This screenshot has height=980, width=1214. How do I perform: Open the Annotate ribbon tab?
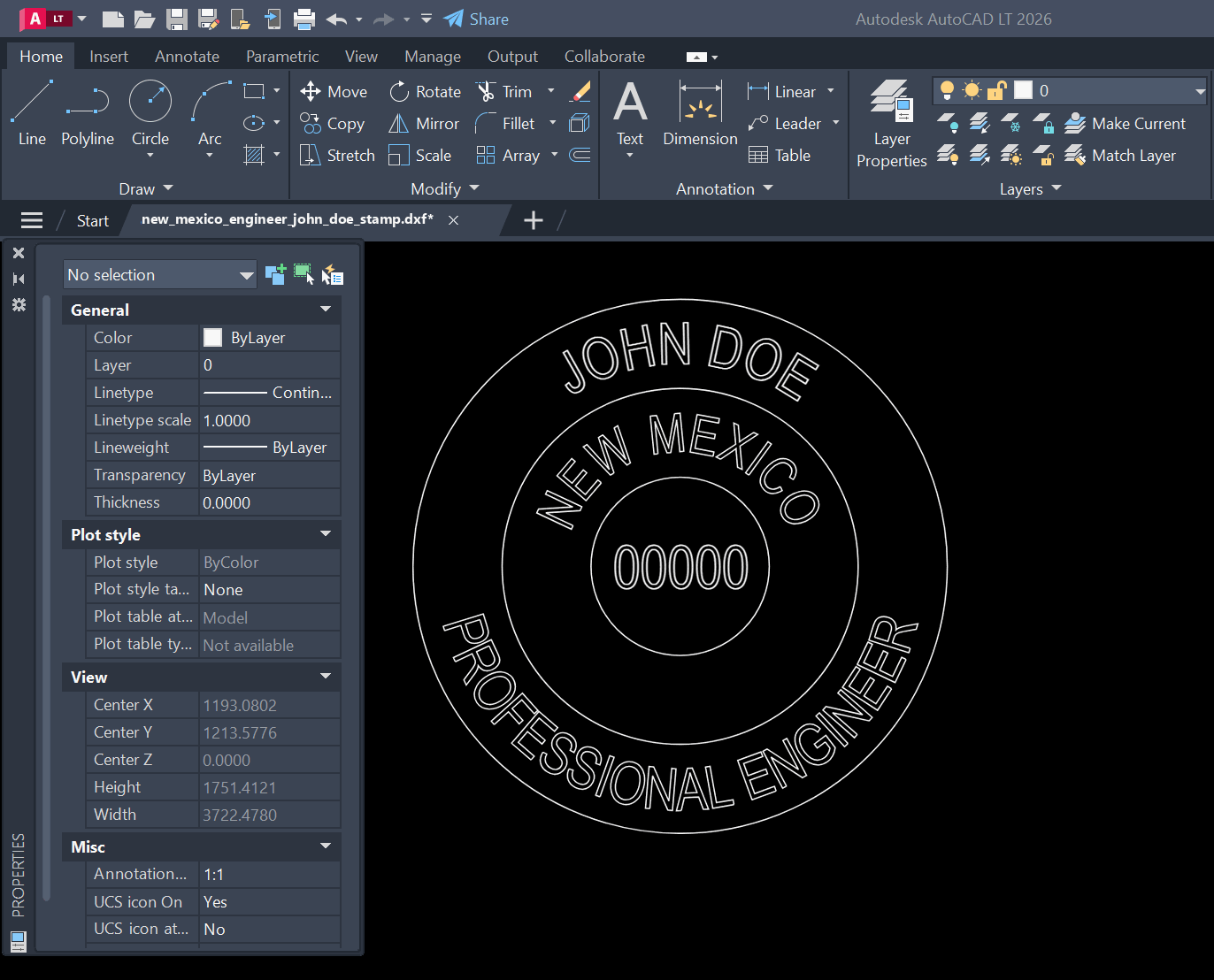click(x=187, y=56)
